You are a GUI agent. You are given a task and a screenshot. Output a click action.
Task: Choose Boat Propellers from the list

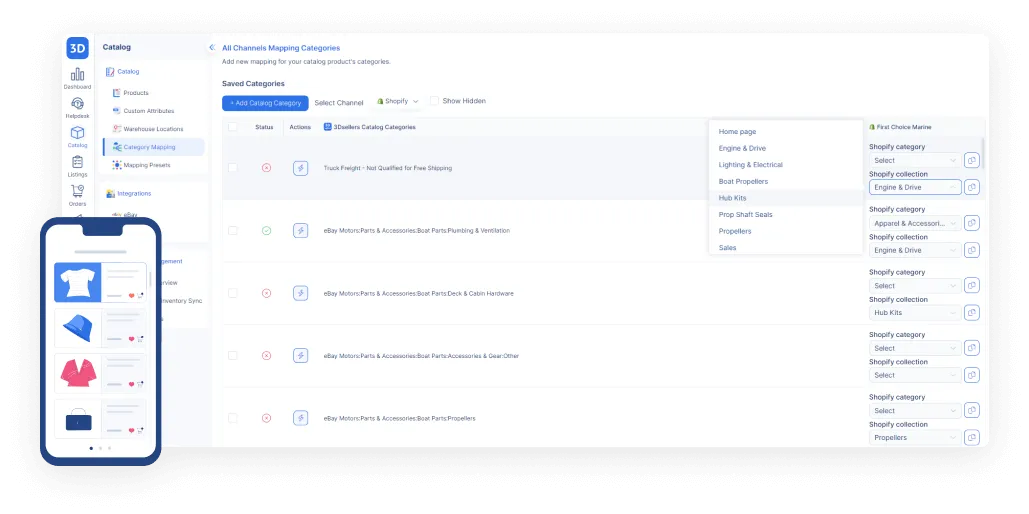tap(786, 181)
